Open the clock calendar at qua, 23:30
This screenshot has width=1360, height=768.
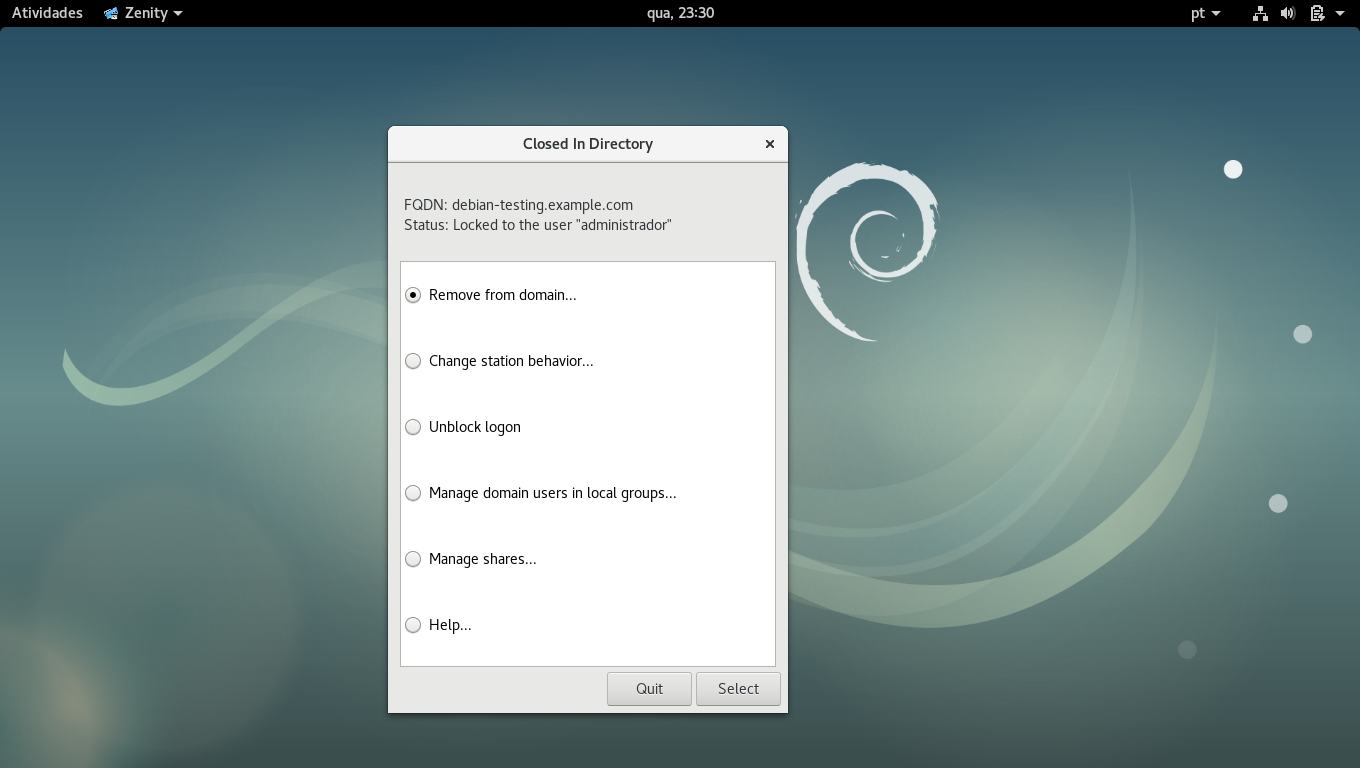point(680,13)
